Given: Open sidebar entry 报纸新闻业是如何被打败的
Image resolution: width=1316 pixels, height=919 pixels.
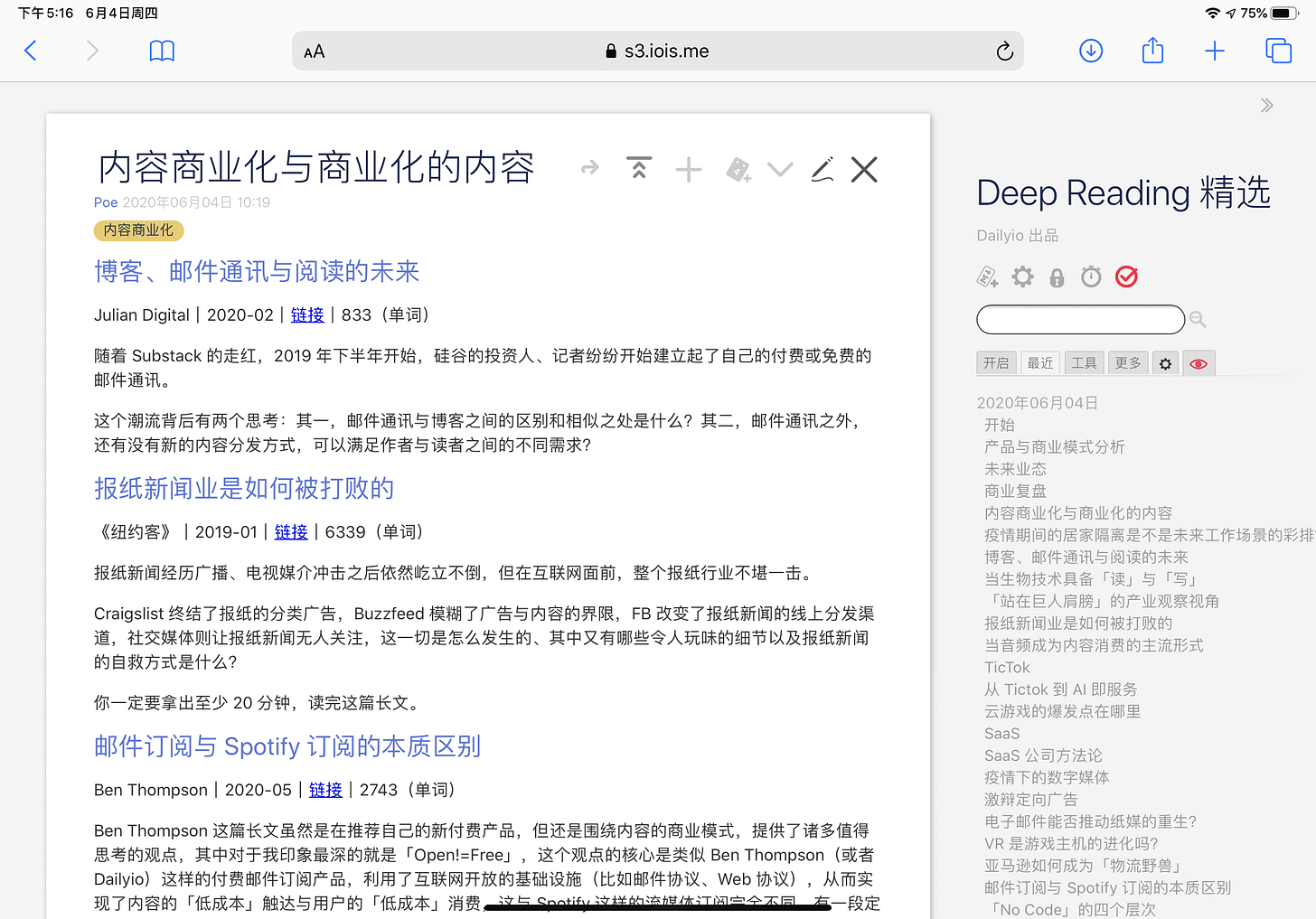Looking at the screenshot, I should click(1078, 623).
